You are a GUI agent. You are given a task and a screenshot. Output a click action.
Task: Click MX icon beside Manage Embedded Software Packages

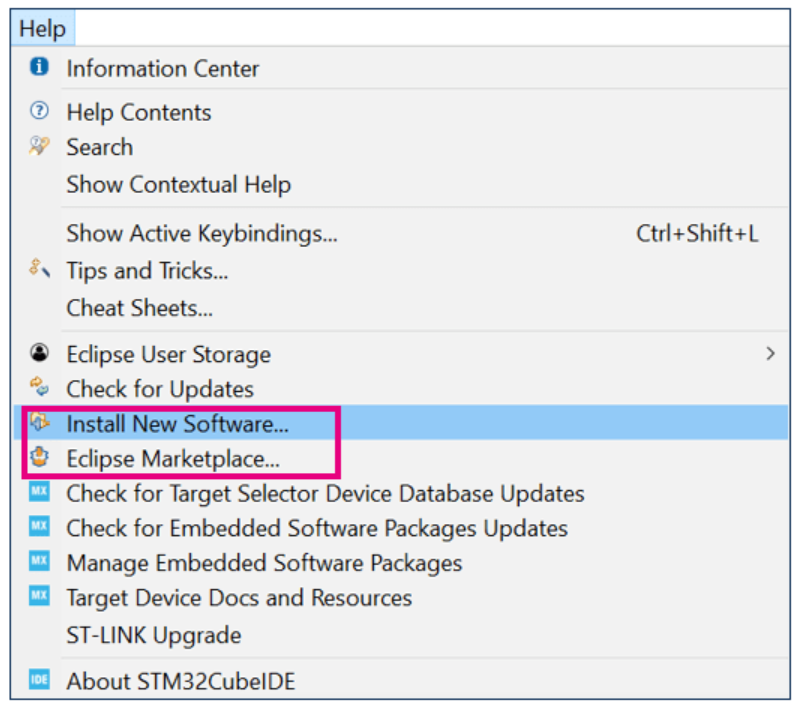[39, 561]
